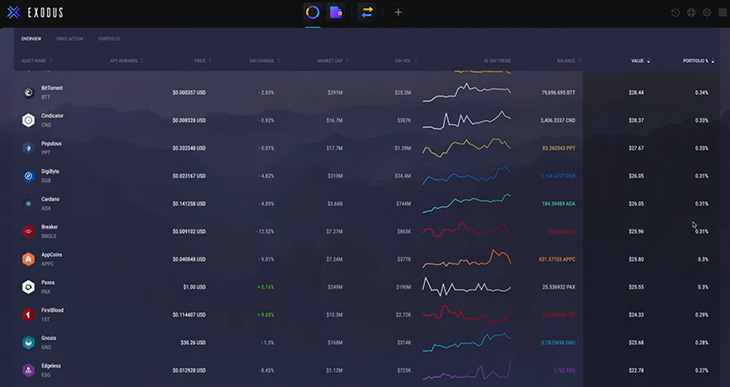Sort by Portfolio % column
The height and width of the screenshot is (387, 730).
coord(698,61)
